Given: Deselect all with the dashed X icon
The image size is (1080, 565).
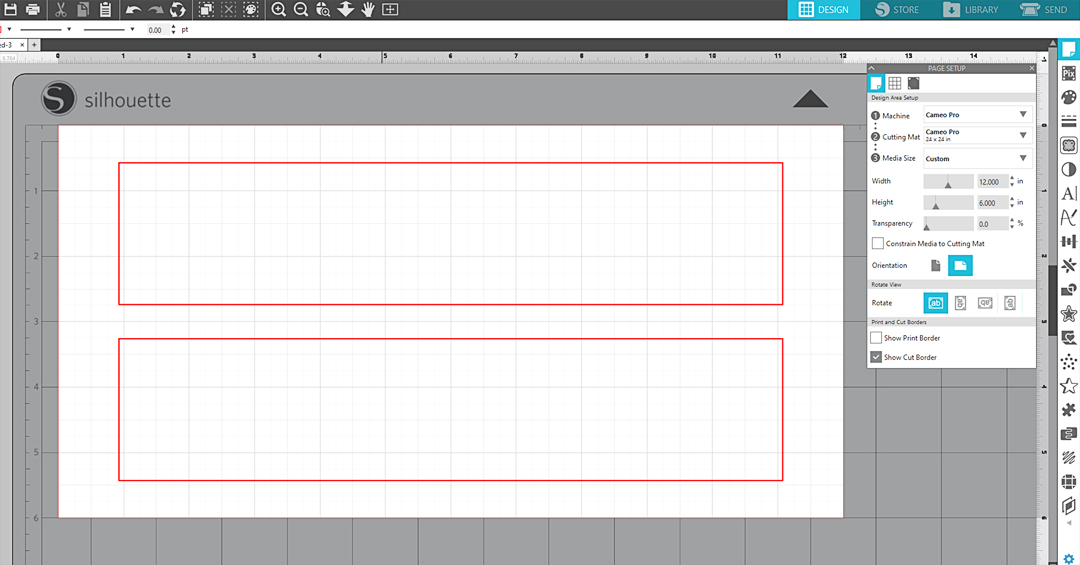Looking at the screenshot, I should (x=229, y=10).
